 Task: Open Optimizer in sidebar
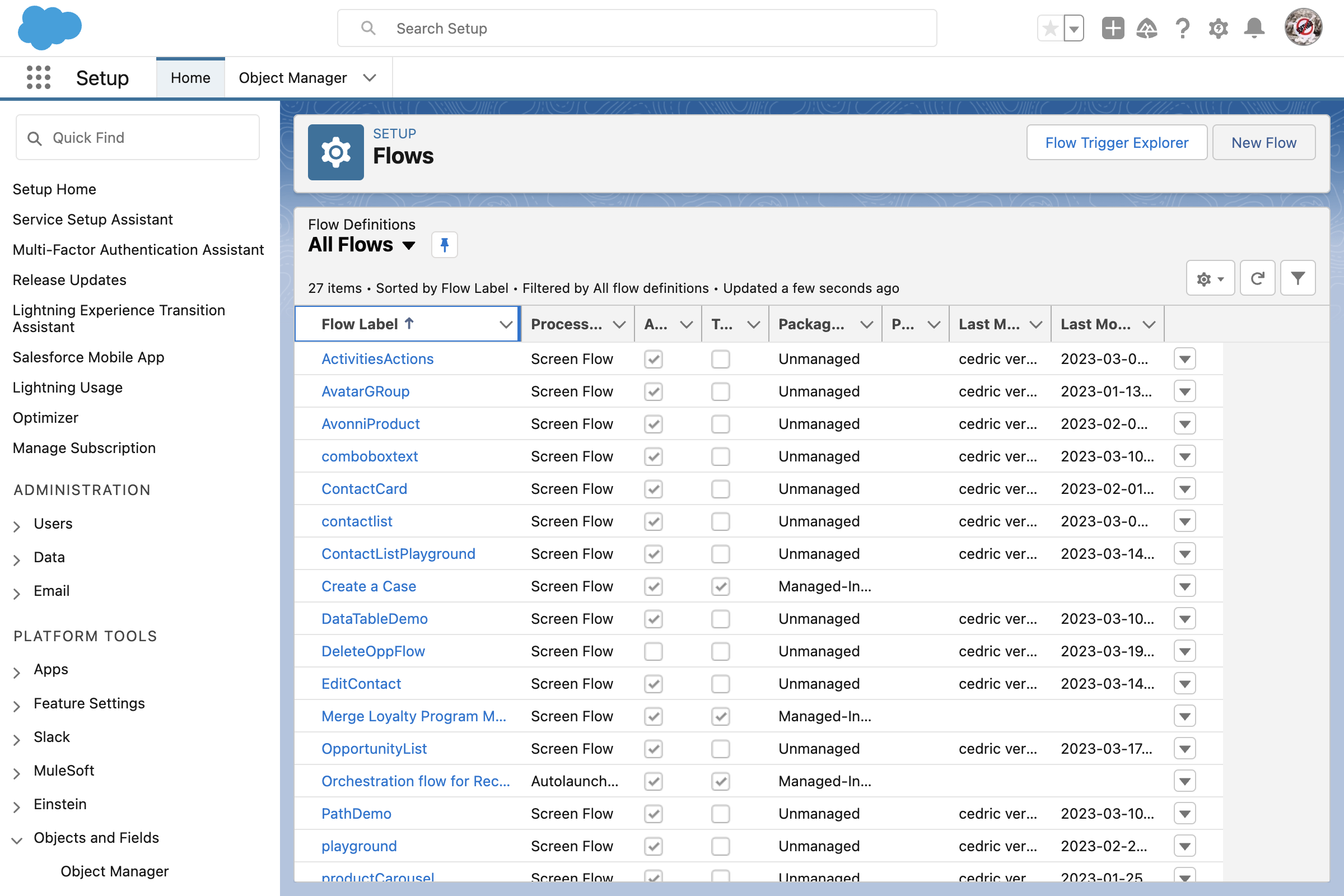pyautogui.click(x=45, y=418)
